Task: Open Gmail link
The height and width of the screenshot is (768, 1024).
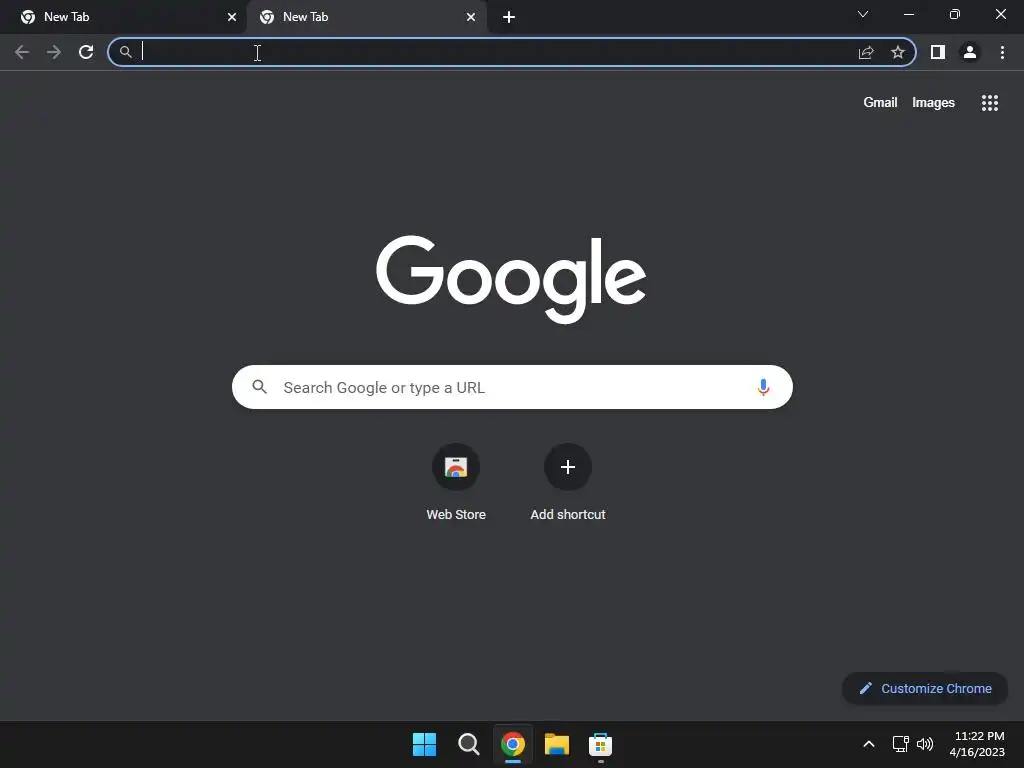Action: (880, 103)
